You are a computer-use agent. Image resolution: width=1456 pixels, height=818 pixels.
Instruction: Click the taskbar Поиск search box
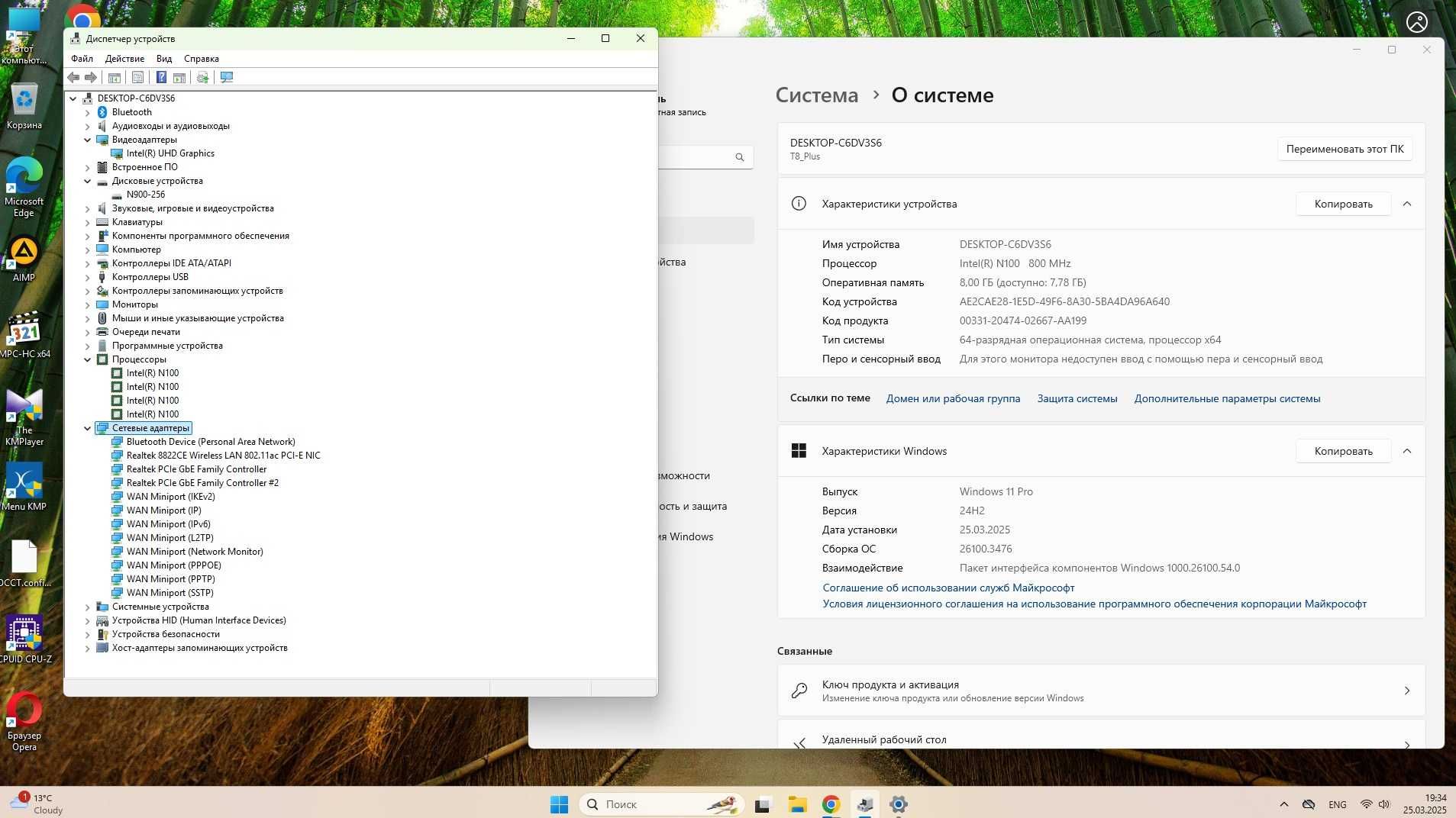point(661,804)
